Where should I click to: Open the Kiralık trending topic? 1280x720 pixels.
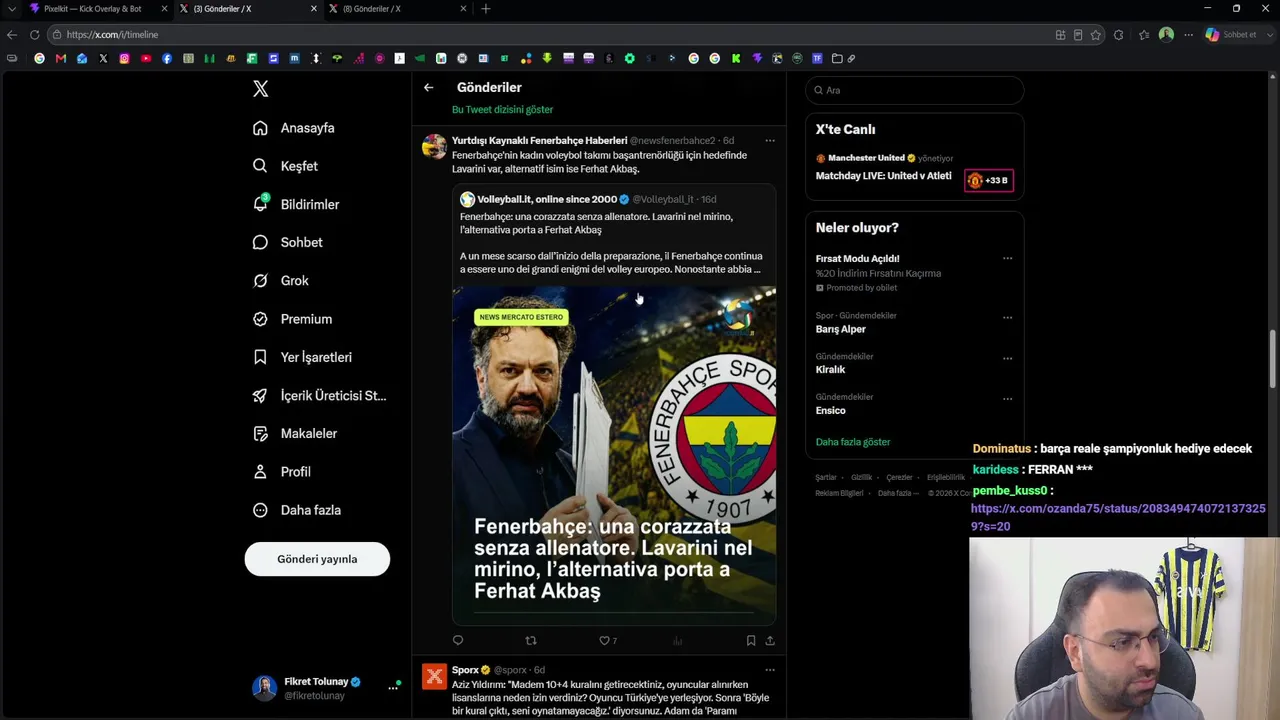coord(830,370)
